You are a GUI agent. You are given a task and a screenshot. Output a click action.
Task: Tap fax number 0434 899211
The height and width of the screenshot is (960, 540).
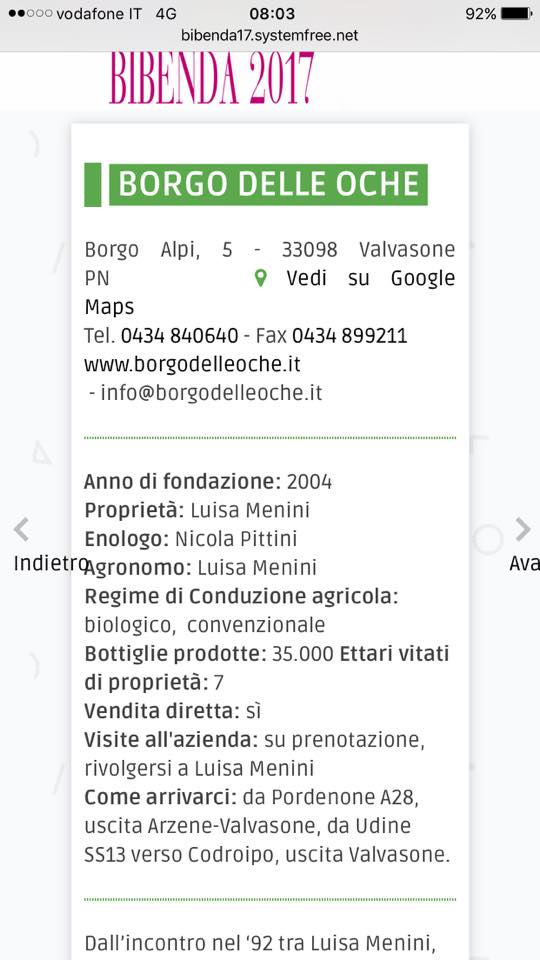coord(350,336)
